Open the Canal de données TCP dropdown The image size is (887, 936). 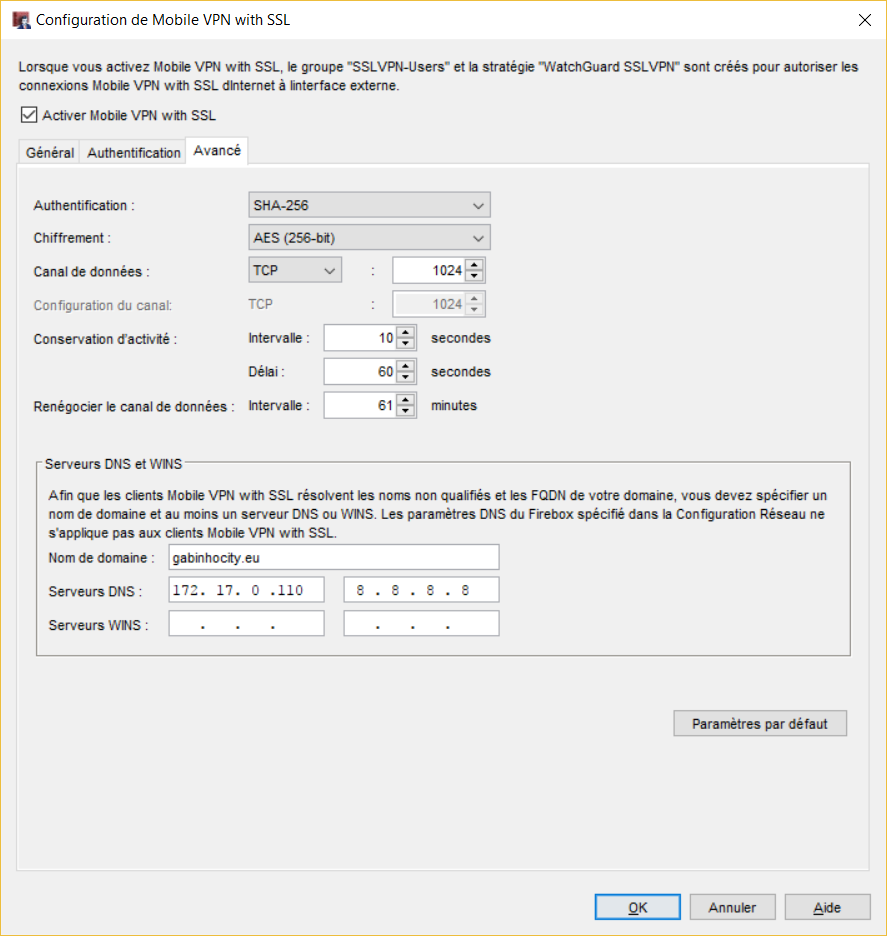point(295,270)
